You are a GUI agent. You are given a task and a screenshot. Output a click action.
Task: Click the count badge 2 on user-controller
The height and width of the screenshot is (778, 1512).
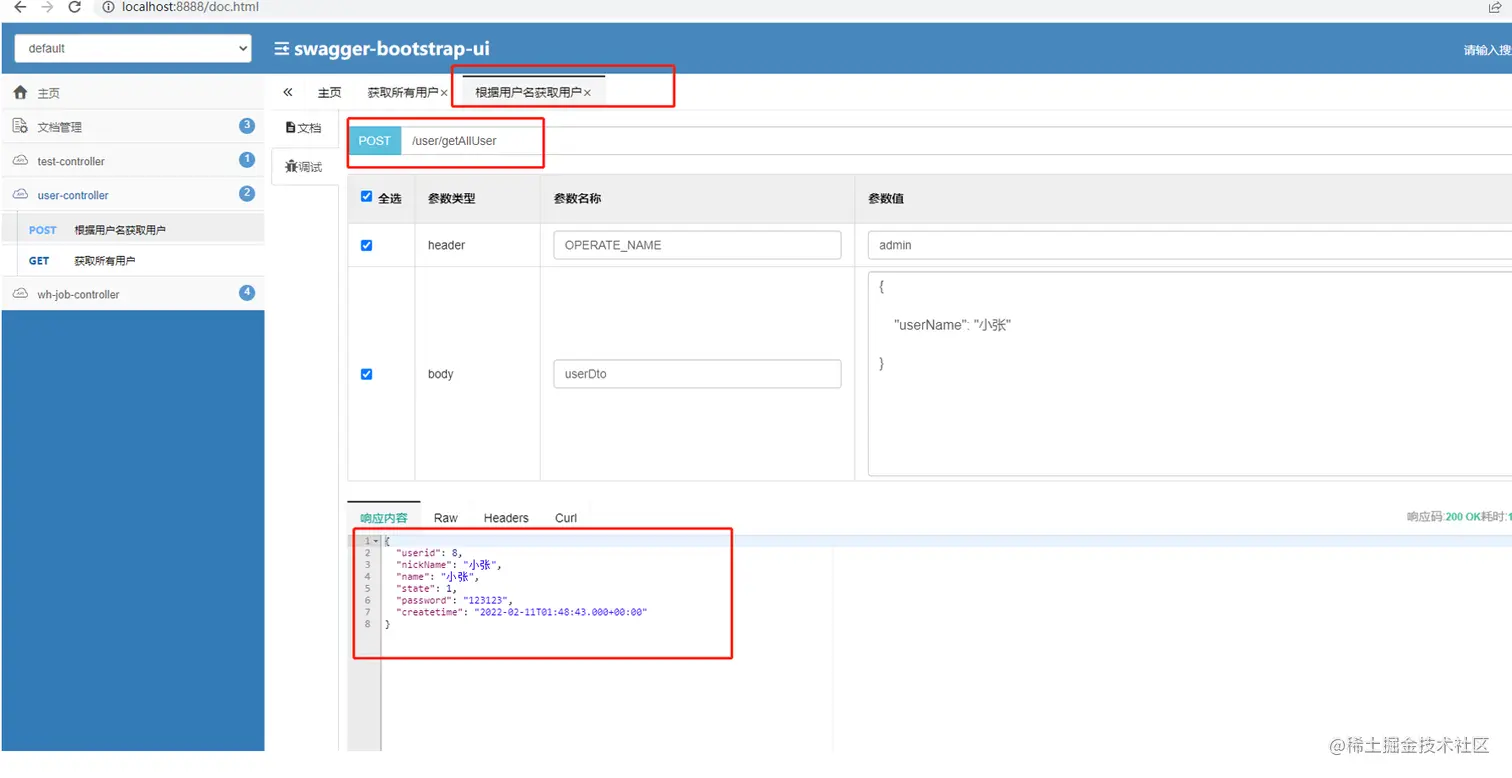click(x=247, y=194)
